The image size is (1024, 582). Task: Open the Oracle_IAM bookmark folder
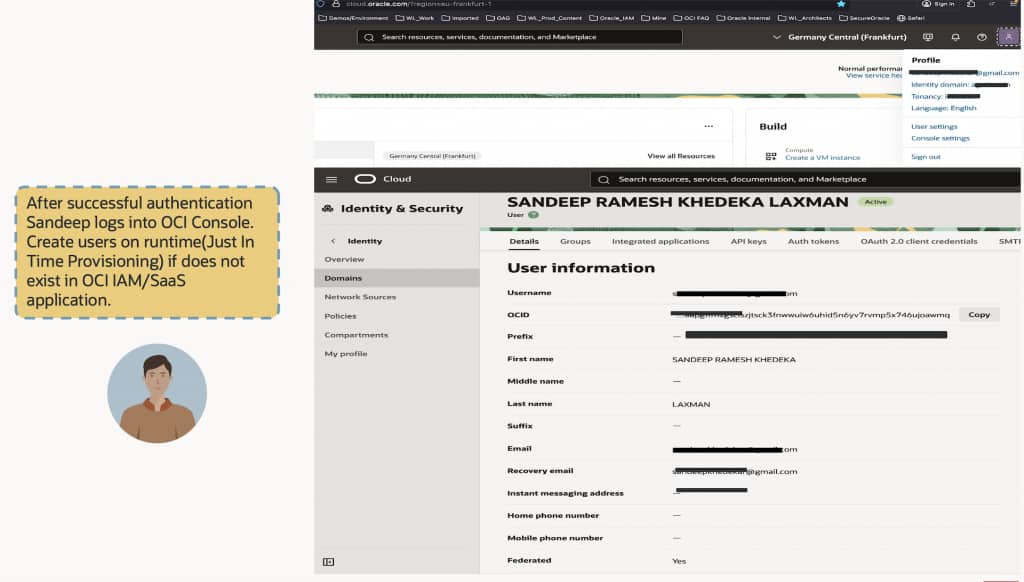tap(611, 18)
